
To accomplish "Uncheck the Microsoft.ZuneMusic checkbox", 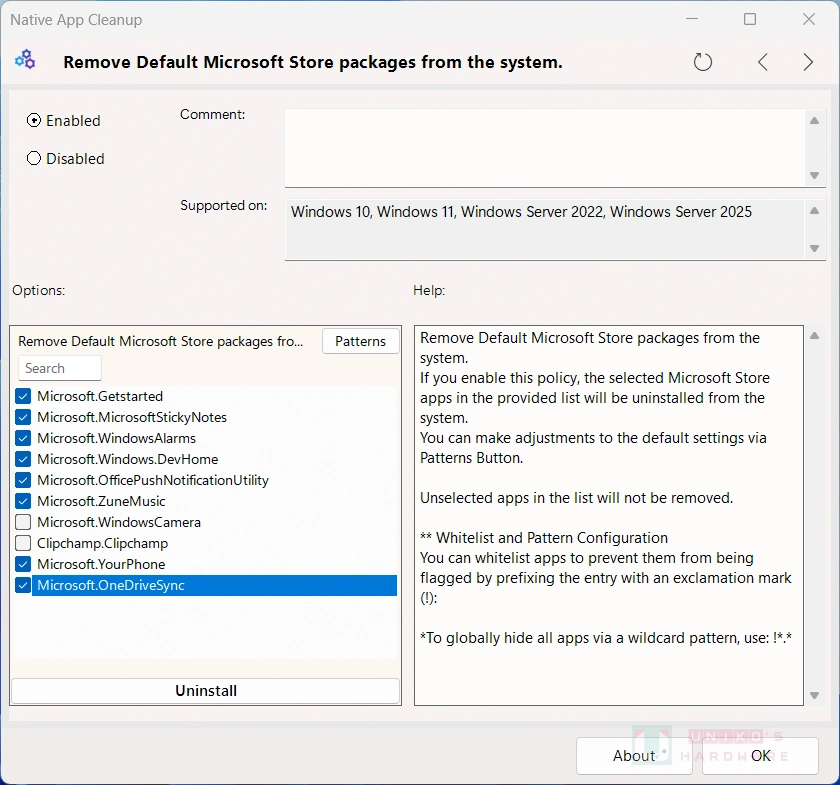I will point(23,502).
